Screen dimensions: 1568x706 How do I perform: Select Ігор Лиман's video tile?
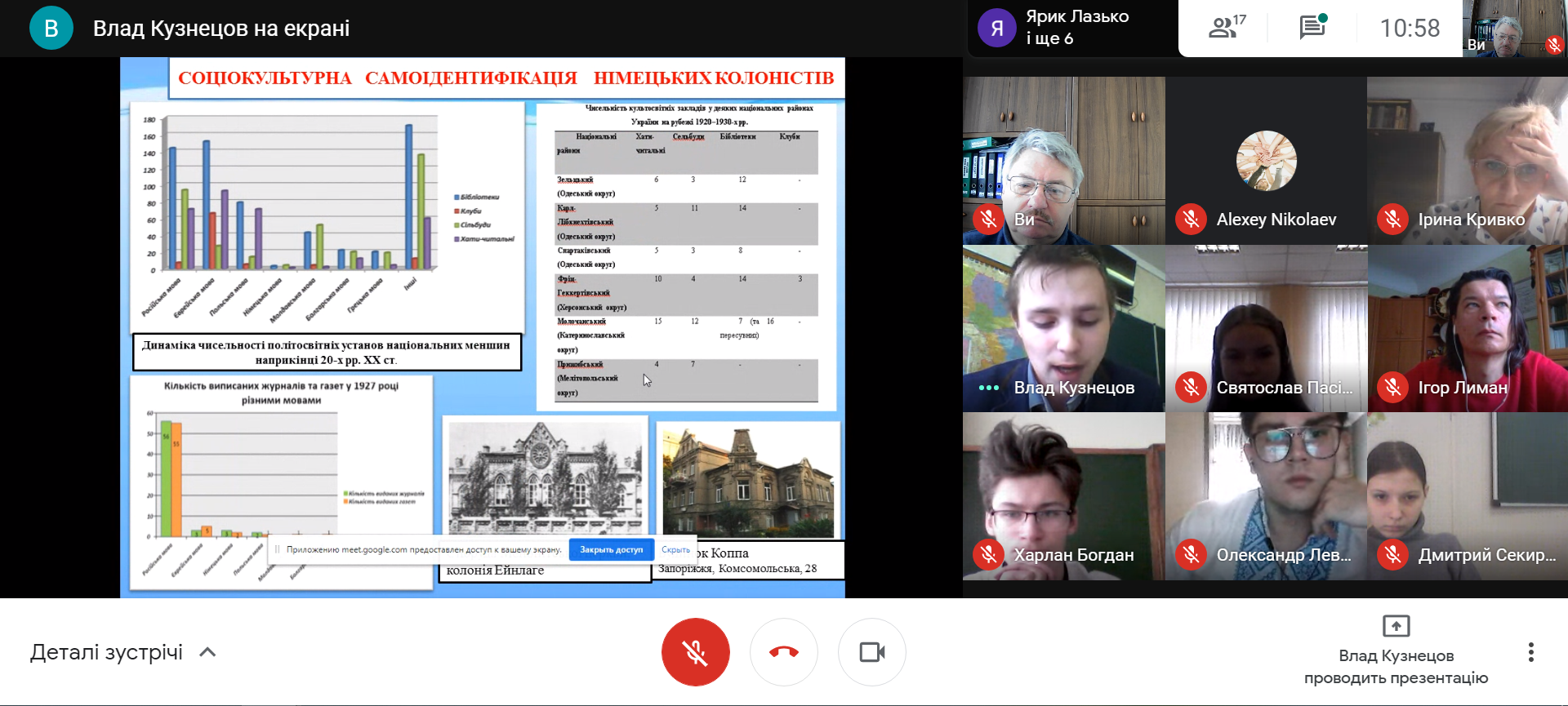(x=1468, y=328)
